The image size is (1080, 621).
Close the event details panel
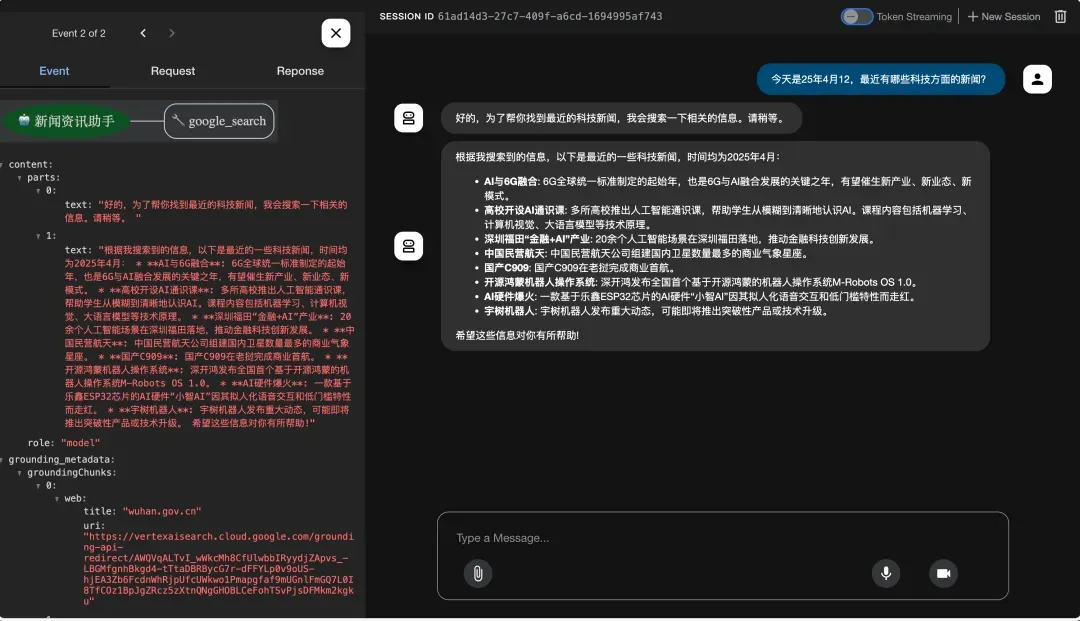tap(335, 33)
